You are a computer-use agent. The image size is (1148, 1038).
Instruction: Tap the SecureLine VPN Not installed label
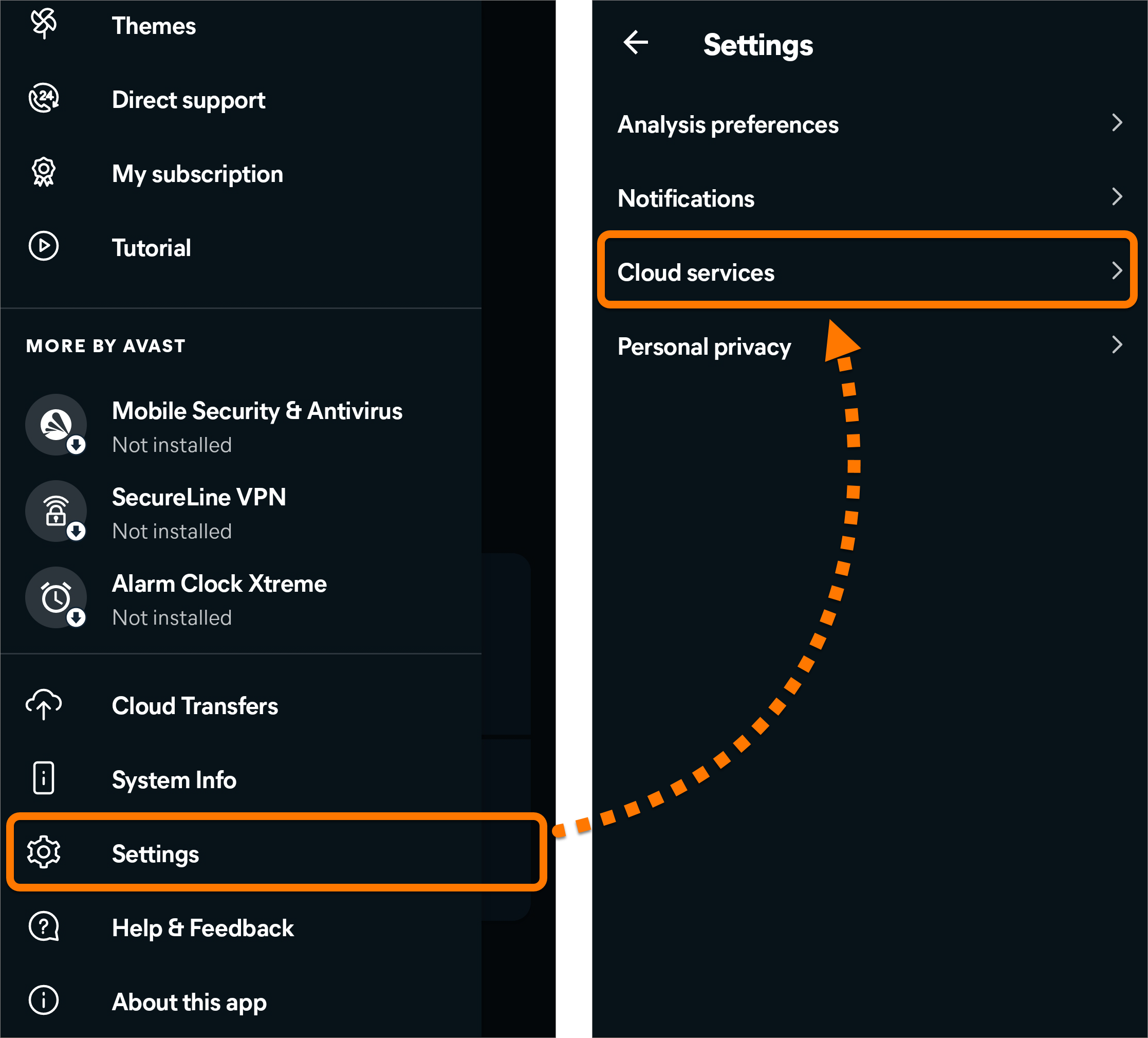pos(172,532)
